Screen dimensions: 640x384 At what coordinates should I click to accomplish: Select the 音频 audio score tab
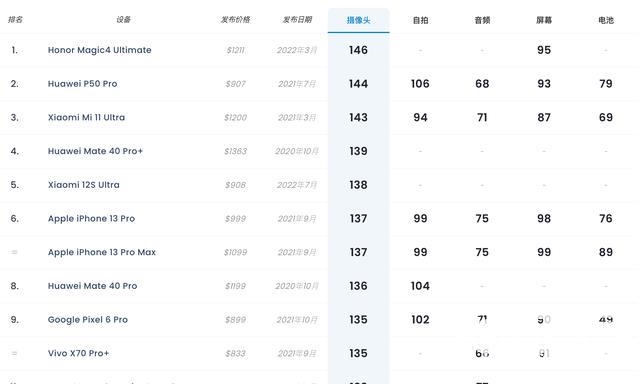(x=482, y=20)
